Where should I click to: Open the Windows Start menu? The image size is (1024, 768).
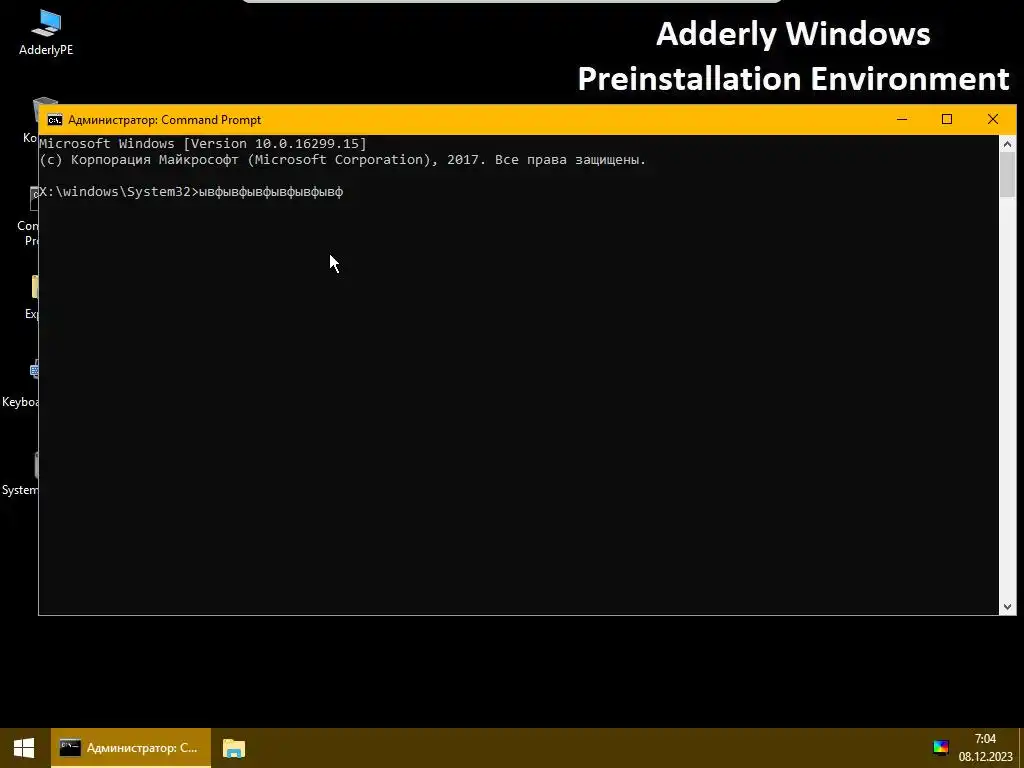point(24,748)
